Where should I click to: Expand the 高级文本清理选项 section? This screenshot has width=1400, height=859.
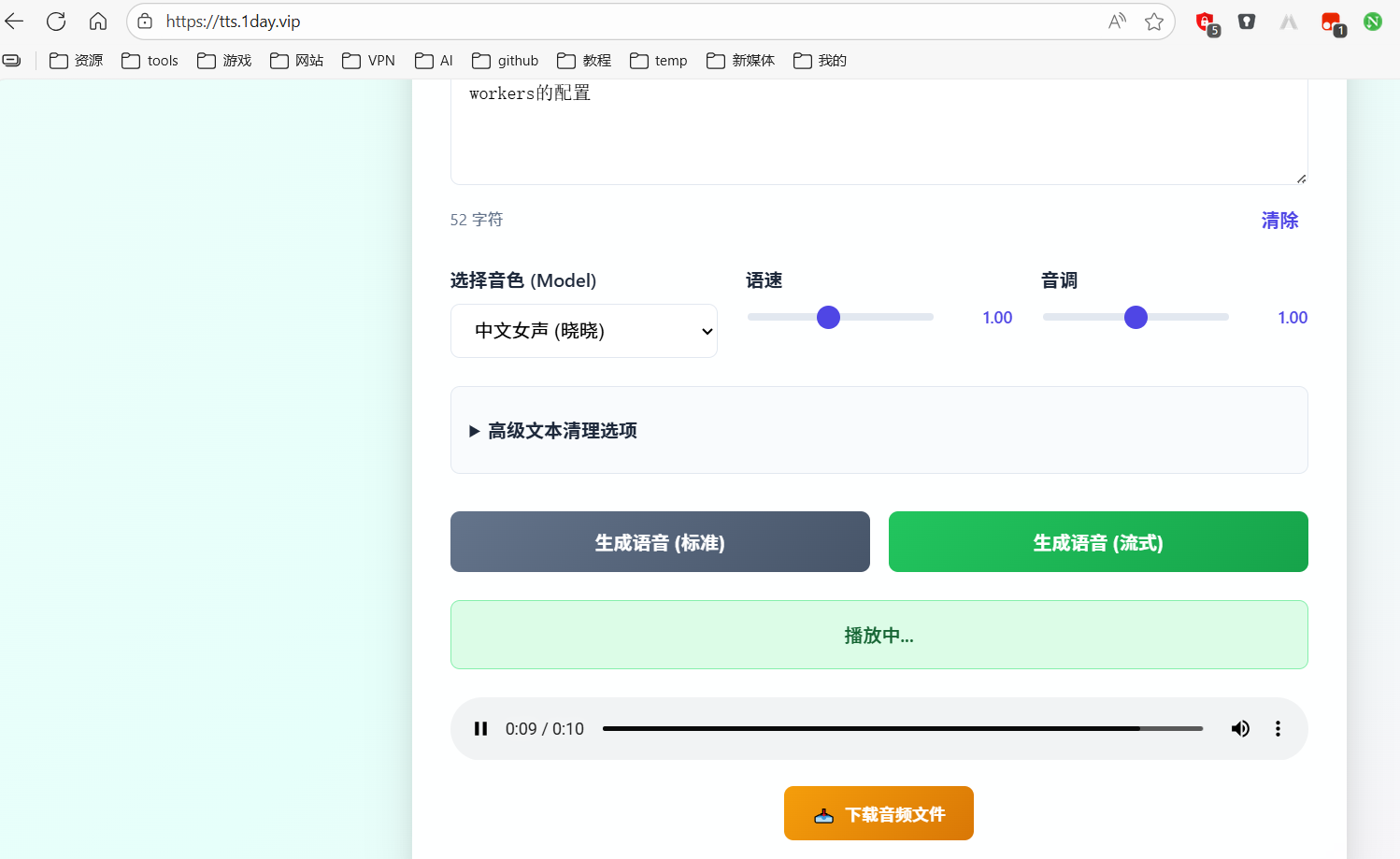(x=553, y=431)
